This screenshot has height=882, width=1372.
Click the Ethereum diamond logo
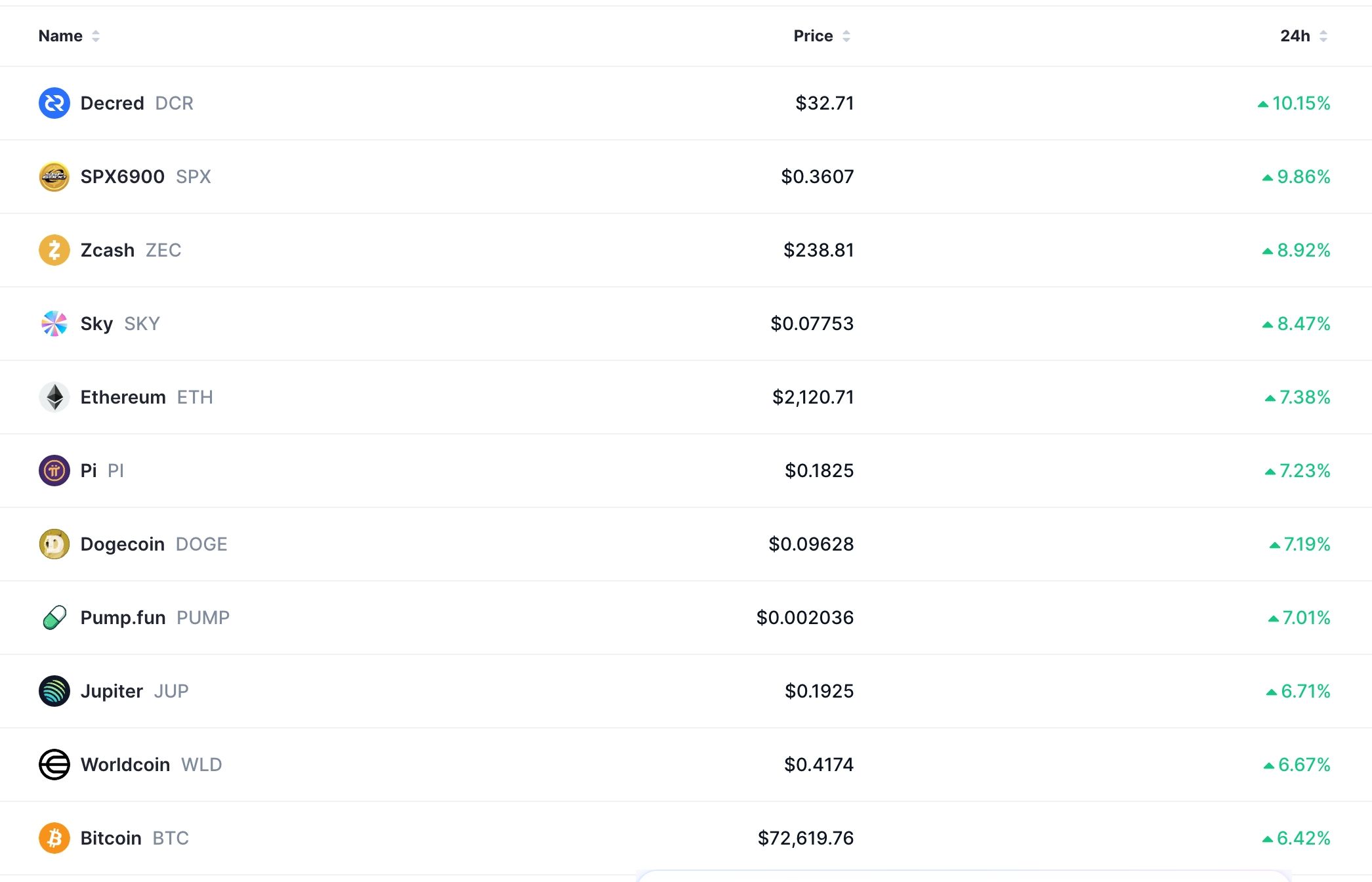[54, 397]
